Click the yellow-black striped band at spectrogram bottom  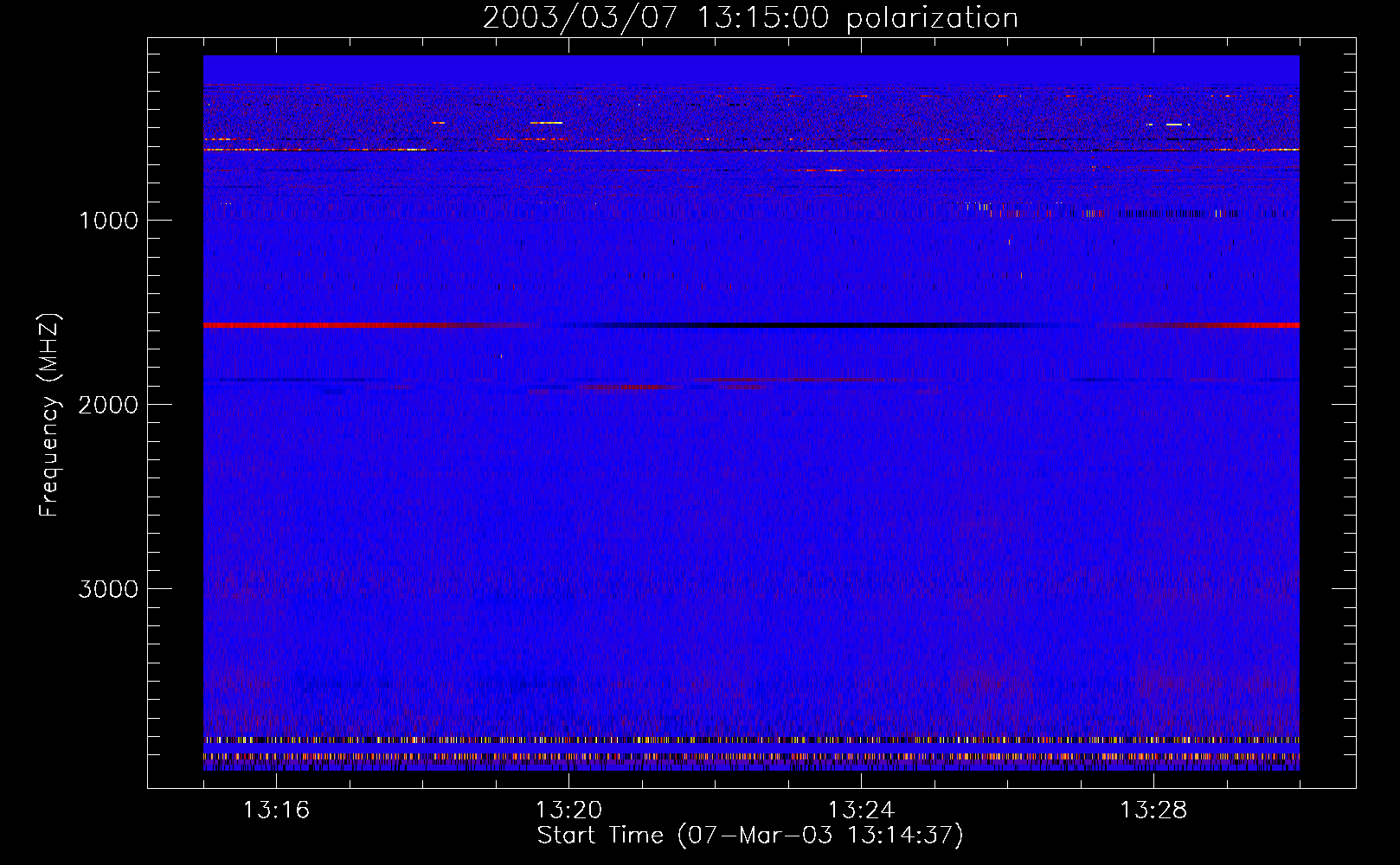(x=751, y=740)
